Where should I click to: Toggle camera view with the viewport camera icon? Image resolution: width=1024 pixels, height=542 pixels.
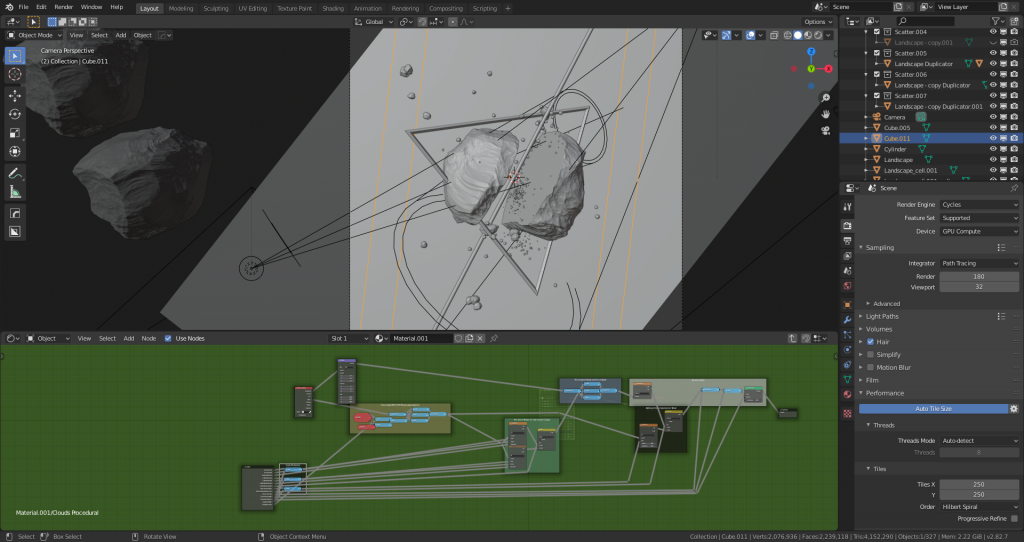click(826, 129)
